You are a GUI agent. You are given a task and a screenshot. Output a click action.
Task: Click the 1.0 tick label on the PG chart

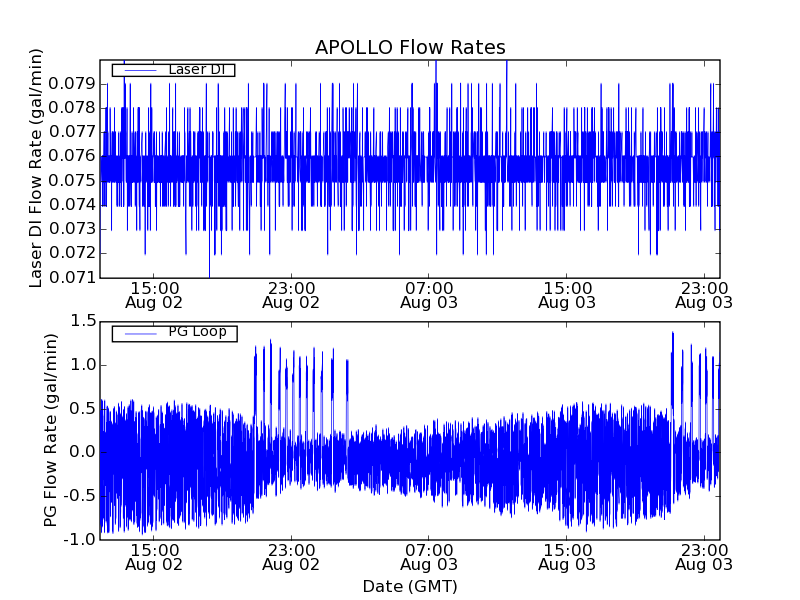[x=83, y=365]
